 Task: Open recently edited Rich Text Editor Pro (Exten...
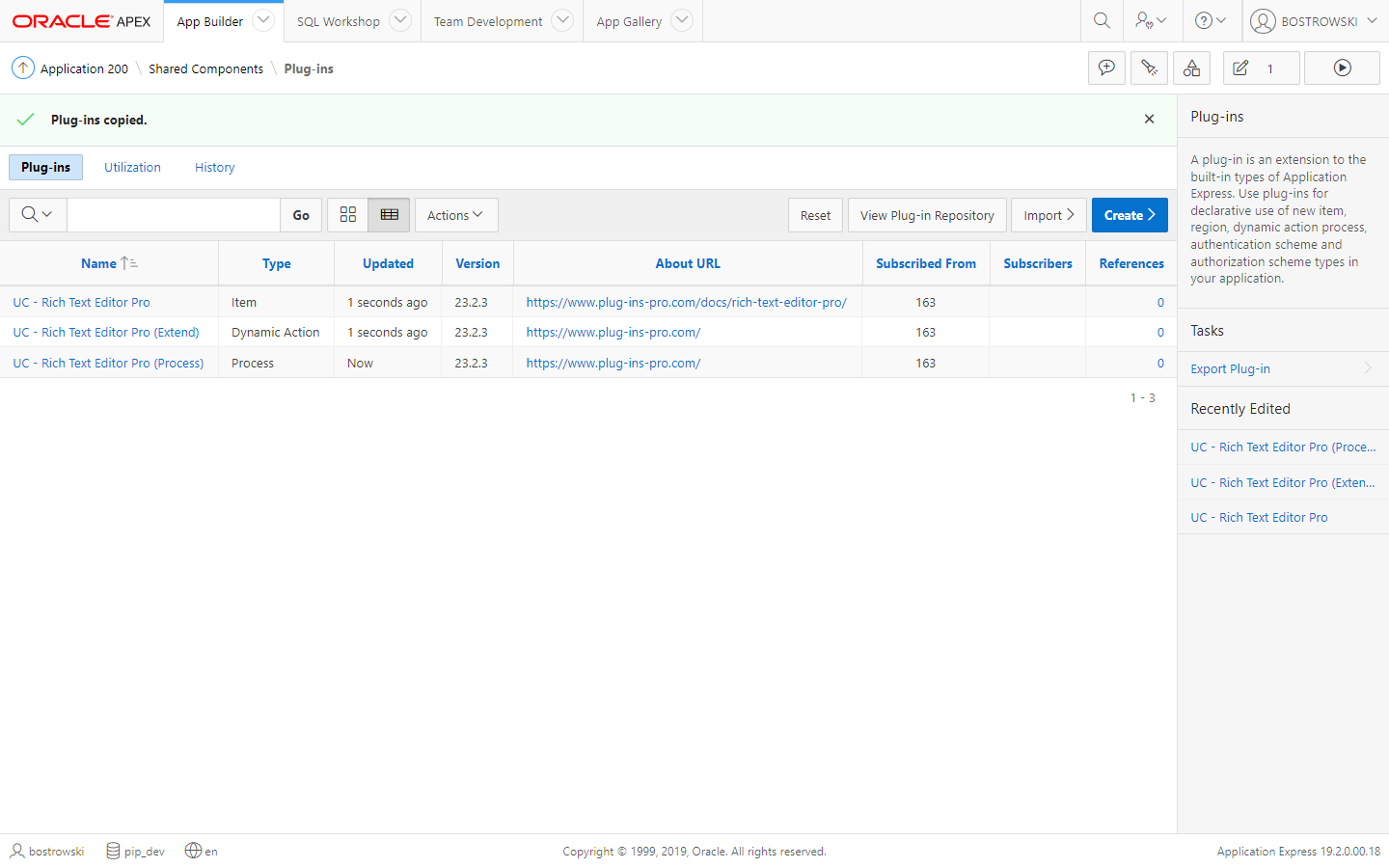point(1283,482)
